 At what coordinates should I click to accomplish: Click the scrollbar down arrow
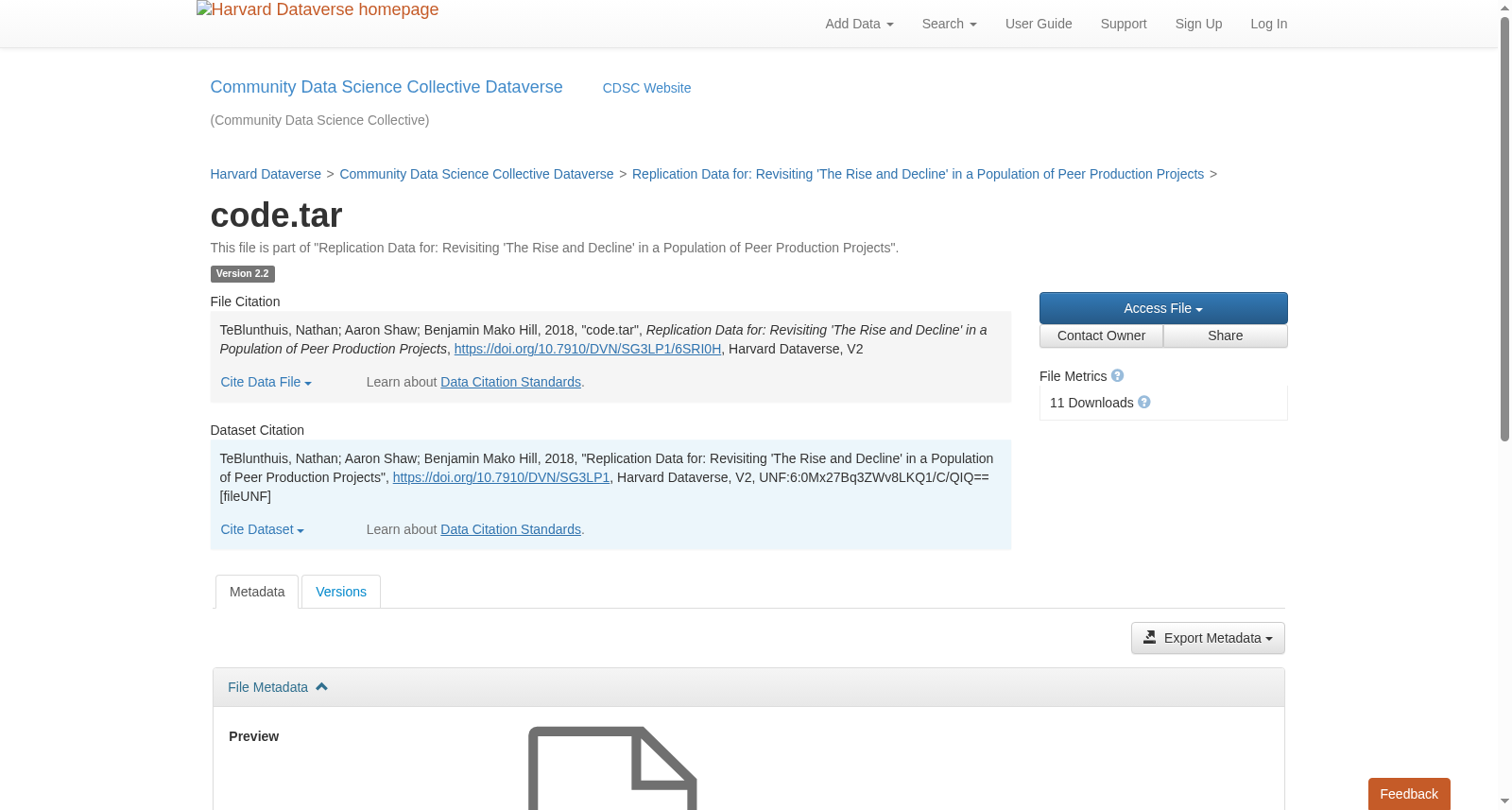(1504, 801)
